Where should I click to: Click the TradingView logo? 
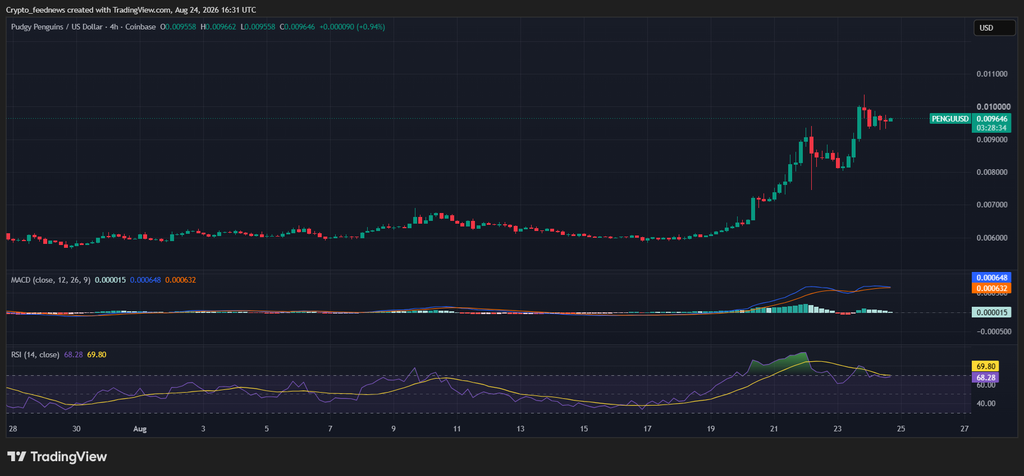57,457
